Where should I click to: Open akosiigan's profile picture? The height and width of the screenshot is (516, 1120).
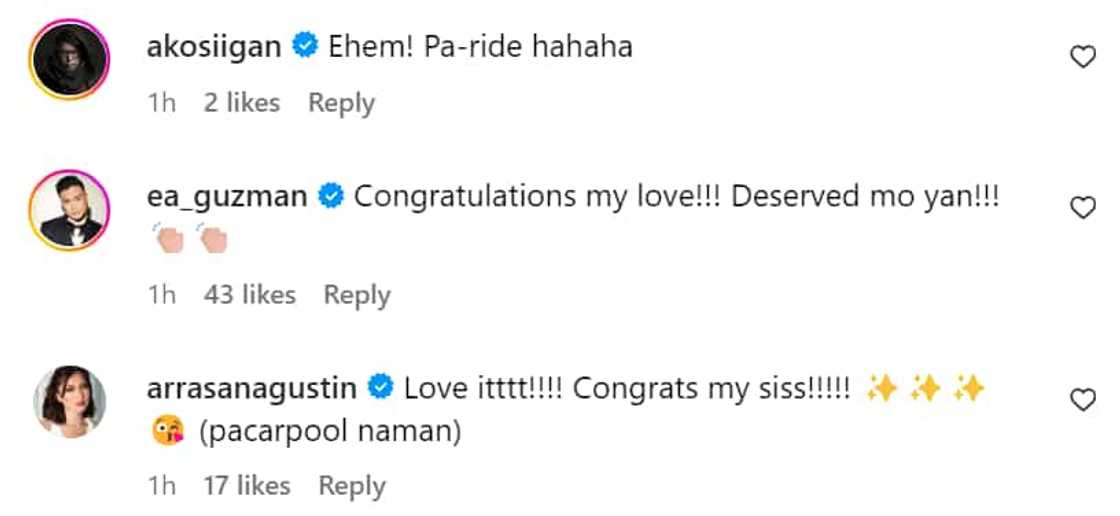[70, 59]
